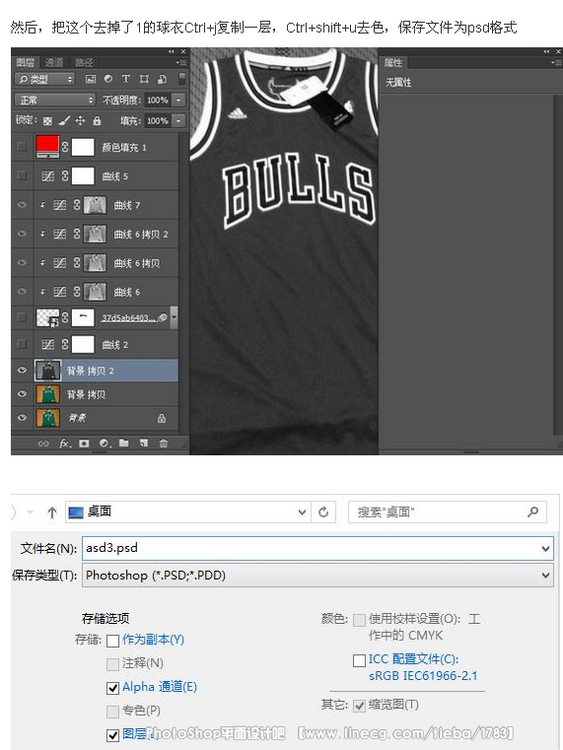
Task: Add a layer style with fx icon
Action: tap(65, 443)
